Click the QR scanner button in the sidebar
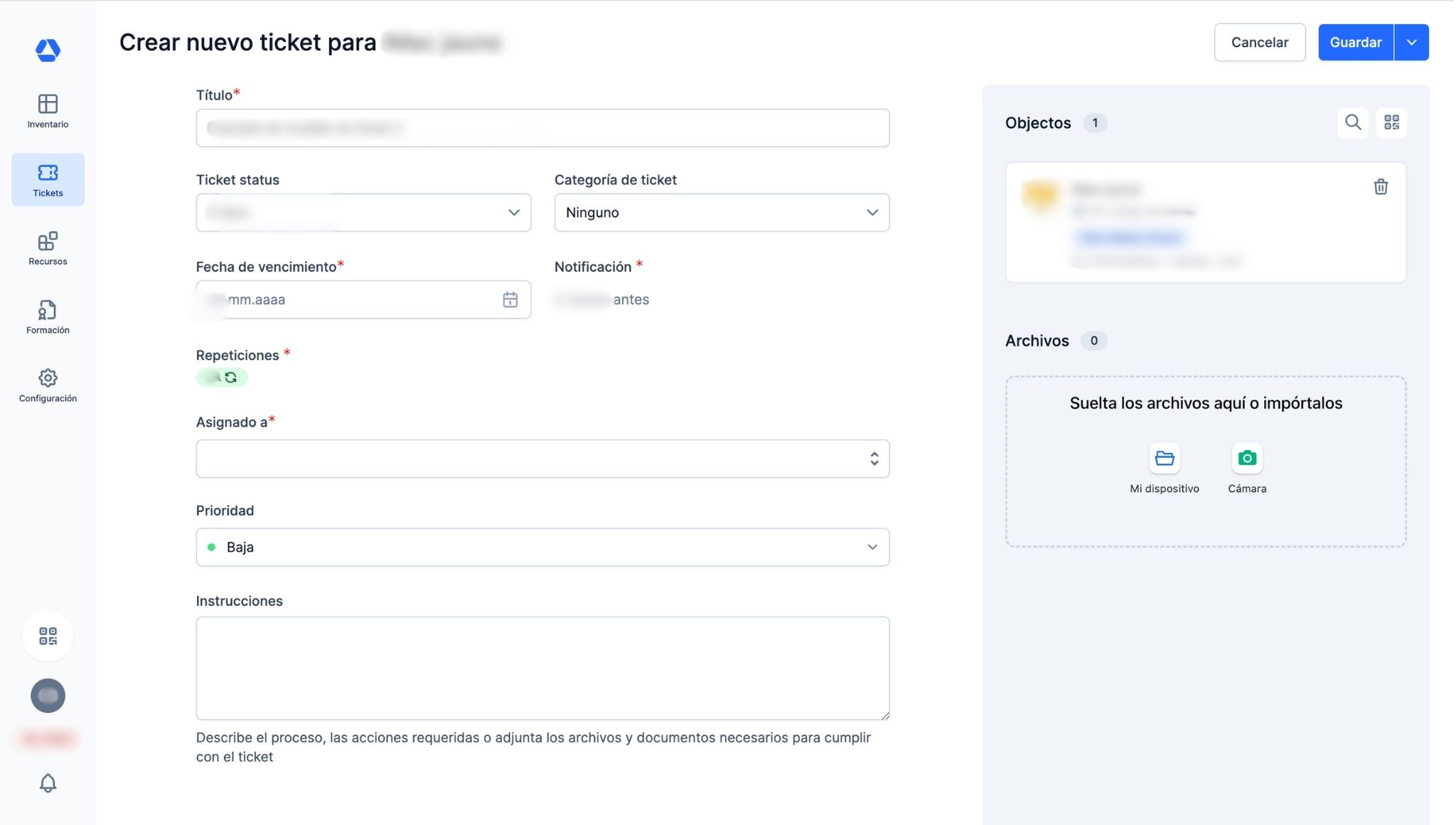Image resolution: width=1456 pixels, height=825 pixels. pyautogui.click(x=48, y=636)
